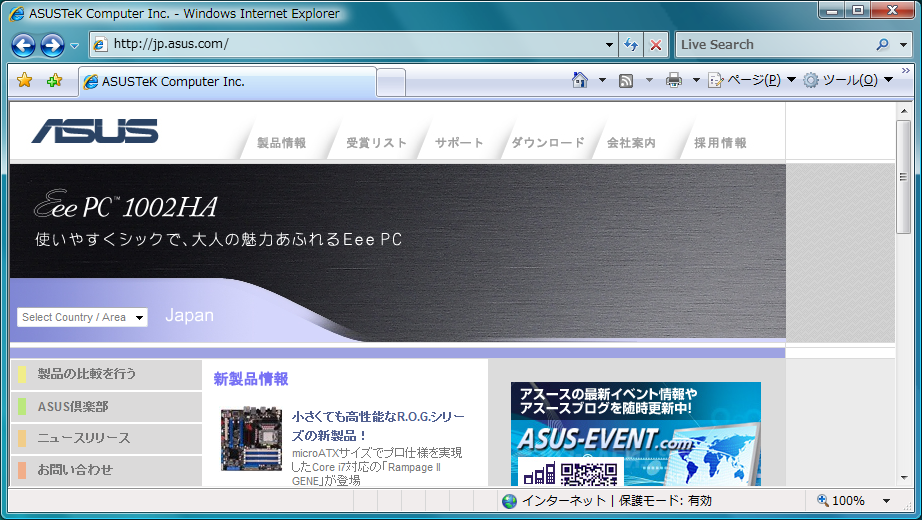The width and height of the screenshot is (922, 520).
Task: Click the Japan label in the banner
Action: pos(189,315)
